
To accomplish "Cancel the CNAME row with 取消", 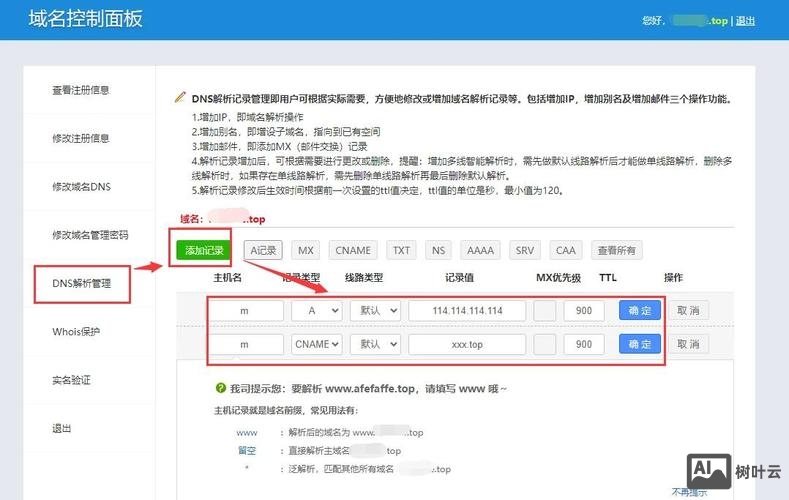I will coord(686,344).
